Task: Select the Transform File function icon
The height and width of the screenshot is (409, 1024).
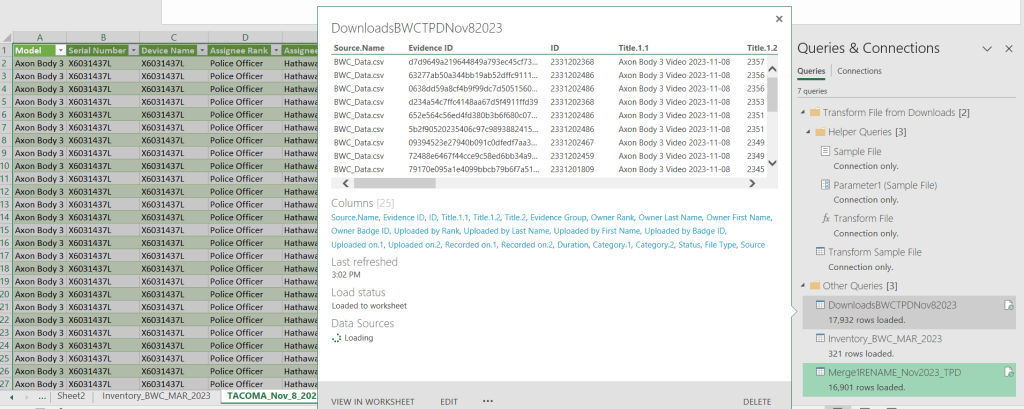Action: 825,218
